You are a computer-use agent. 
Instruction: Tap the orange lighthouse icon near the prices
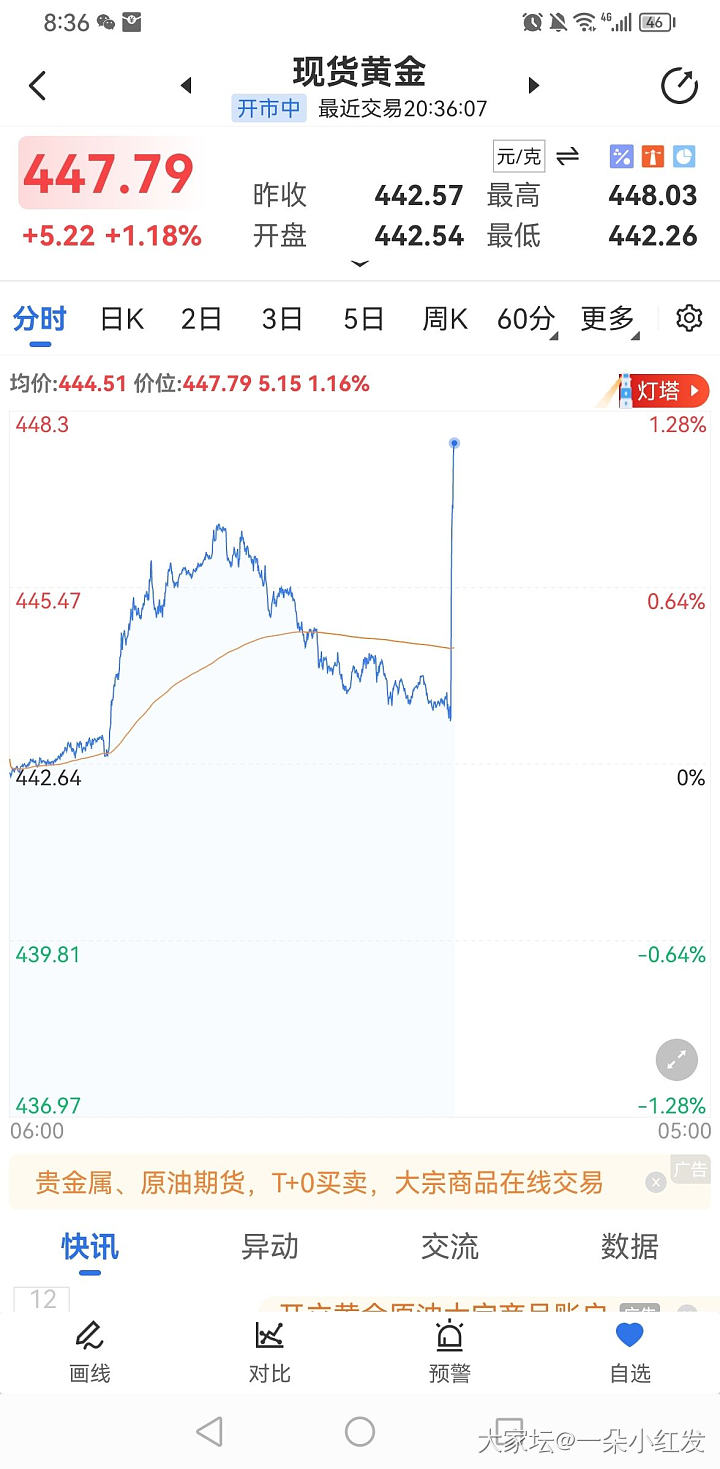pyautogui.click(x=653, y=156)
